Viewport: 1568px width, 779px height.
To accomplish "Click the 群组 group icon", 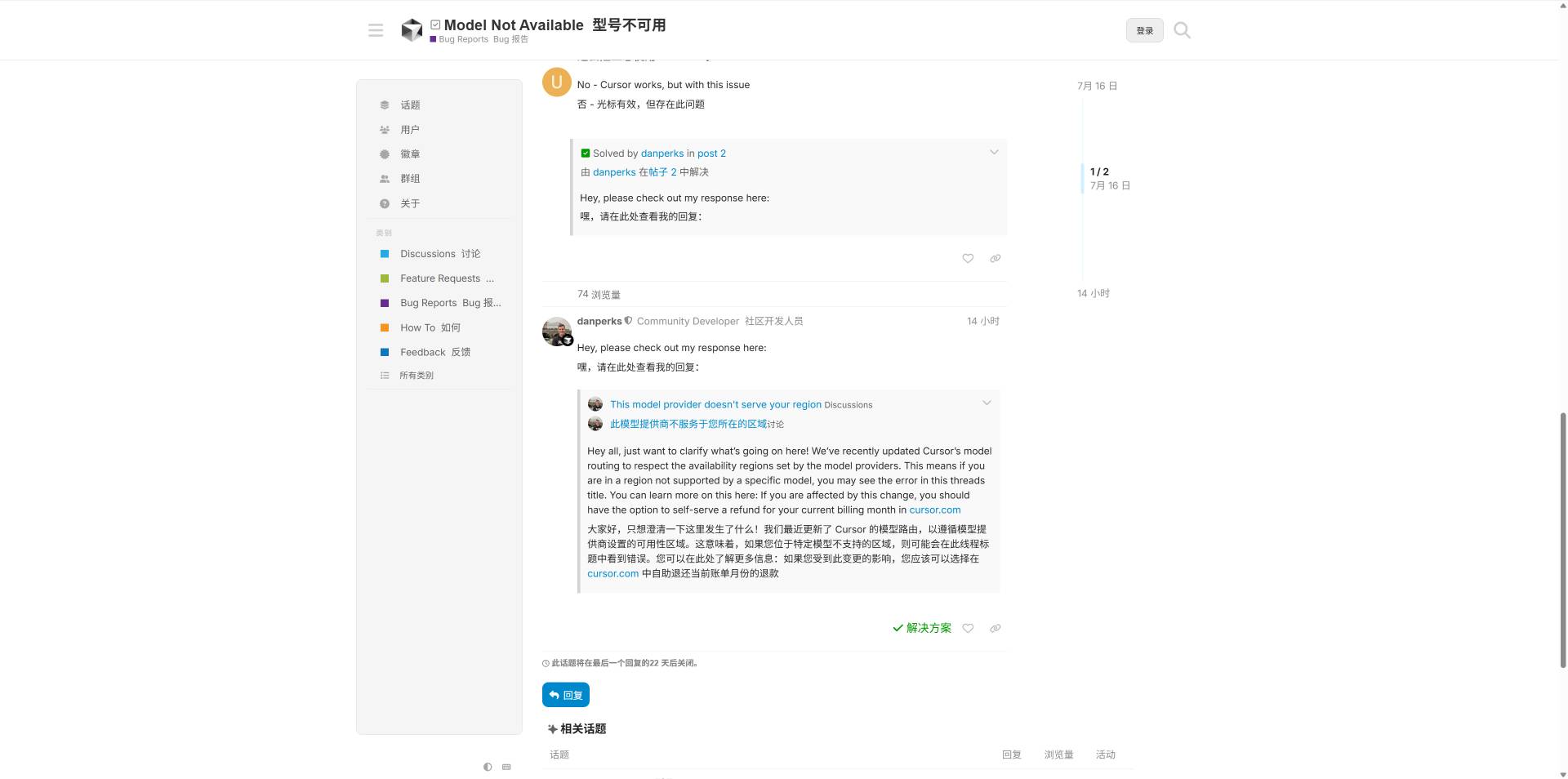I will click(385, 178).
